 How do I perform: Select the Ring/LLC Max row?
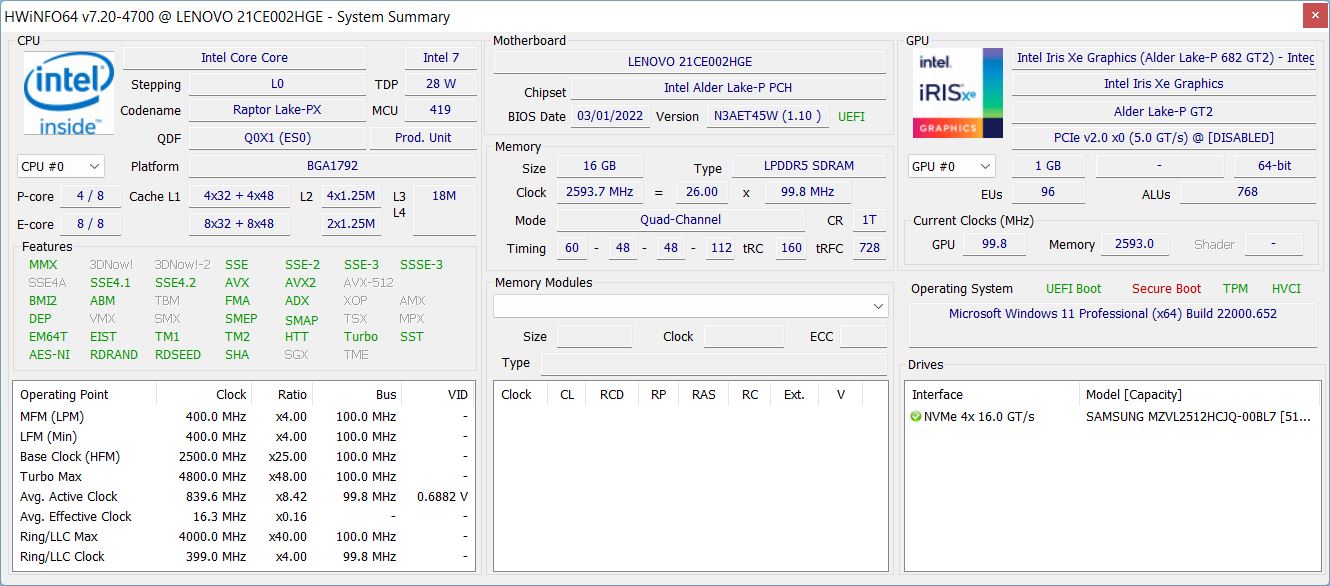(x=243, y=536)
